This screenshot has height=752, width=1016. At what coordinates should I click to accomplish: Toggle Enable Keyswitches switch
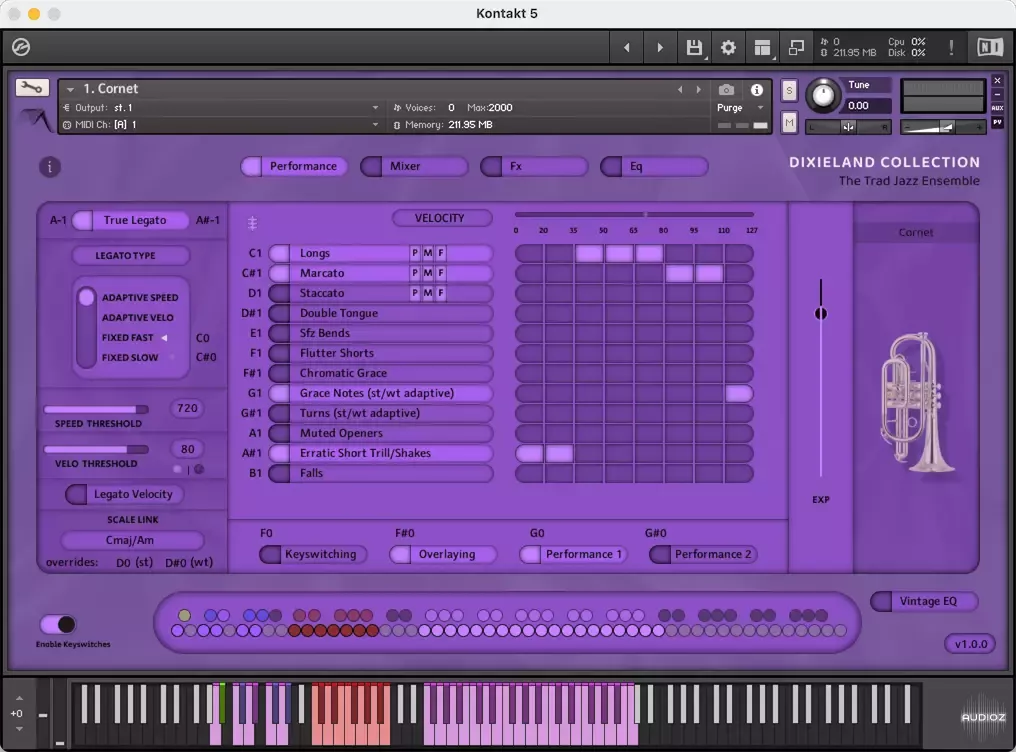[x=58, y=625]
